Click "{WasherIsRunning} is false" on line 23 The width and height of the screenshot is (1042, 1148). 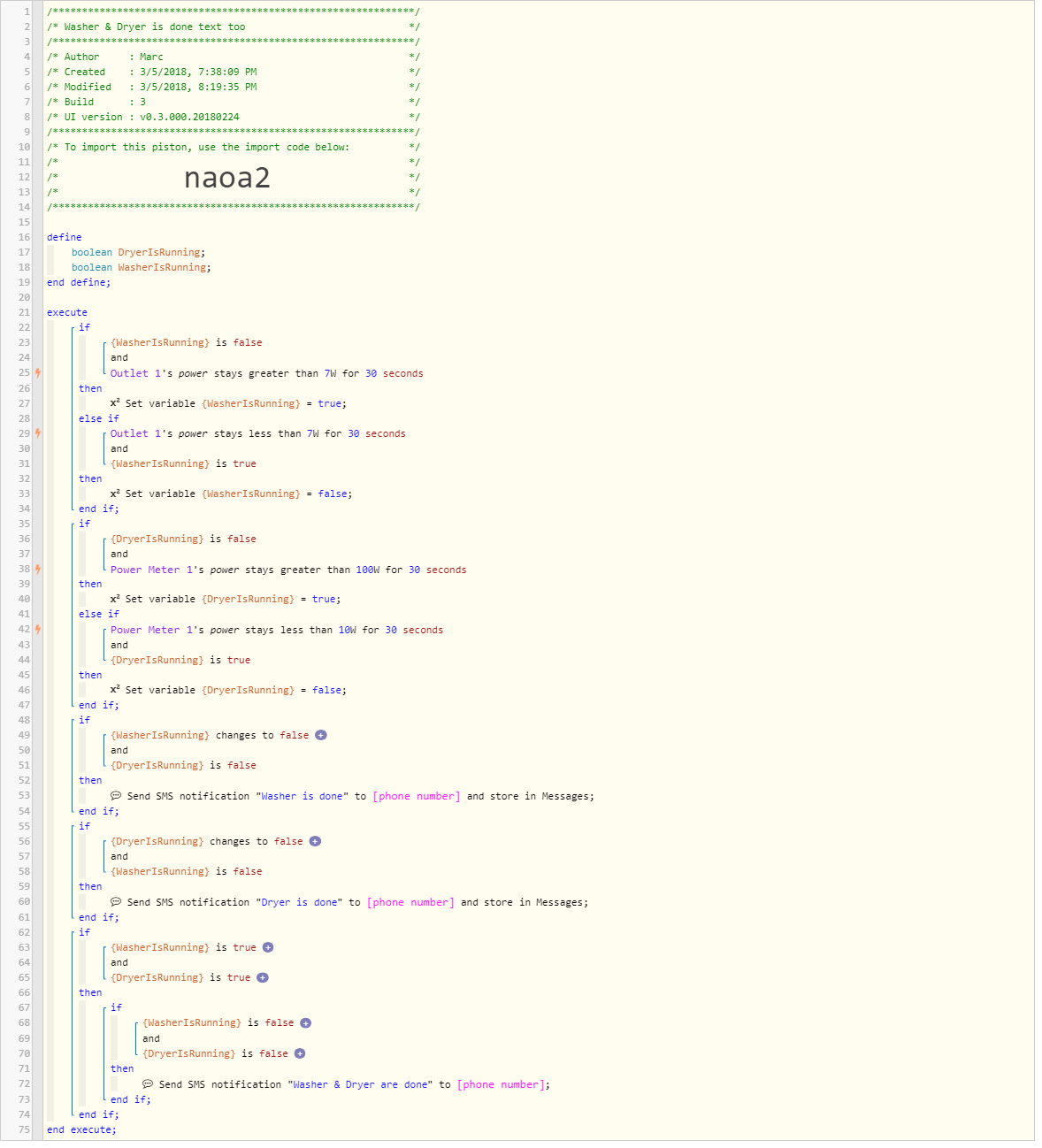(x=187, y=342)
